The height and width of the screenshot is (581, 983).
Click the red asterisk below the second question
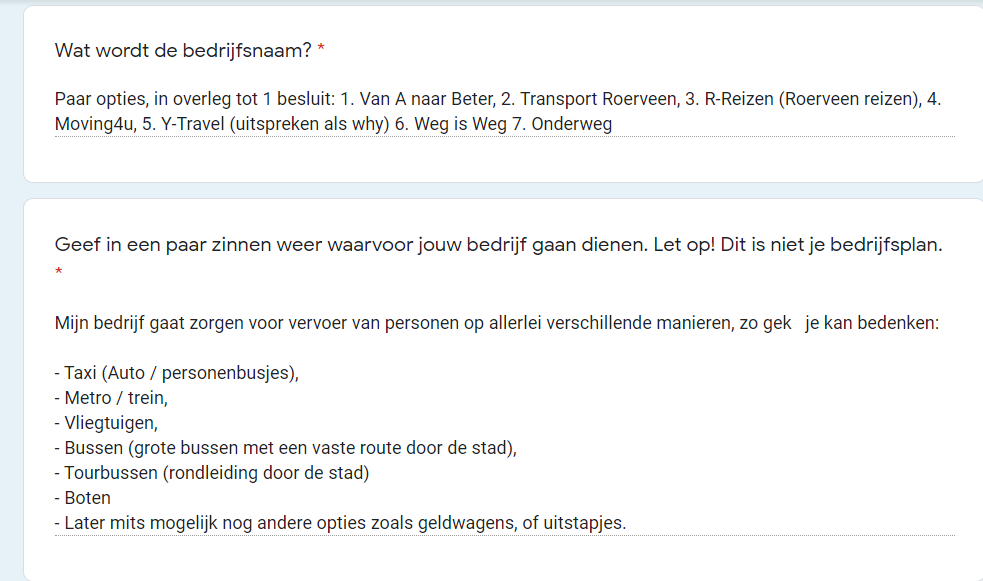coord(59,272)
